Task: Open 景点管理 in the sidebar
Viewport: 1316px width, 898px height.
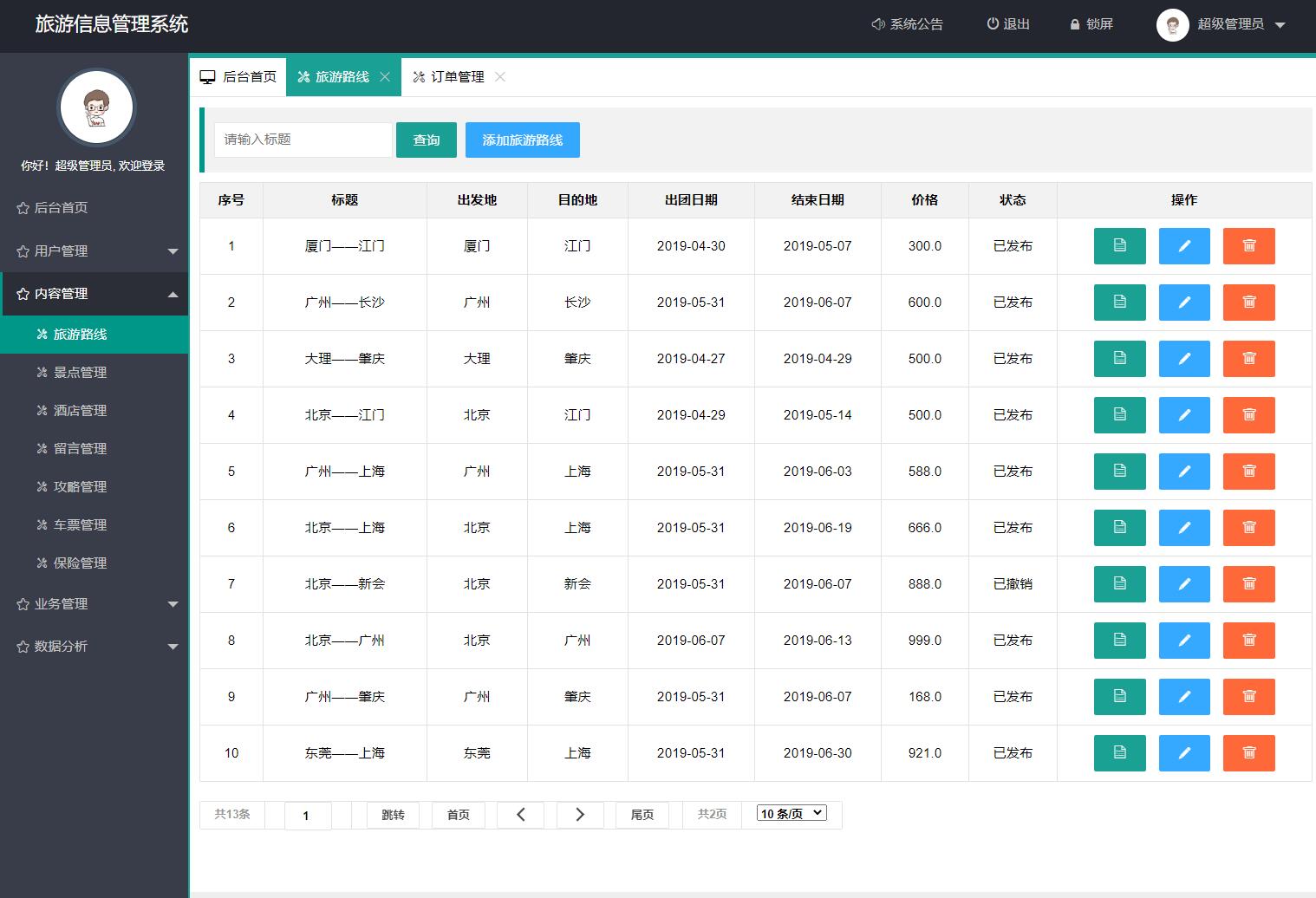Action: [x=80, y=373]
